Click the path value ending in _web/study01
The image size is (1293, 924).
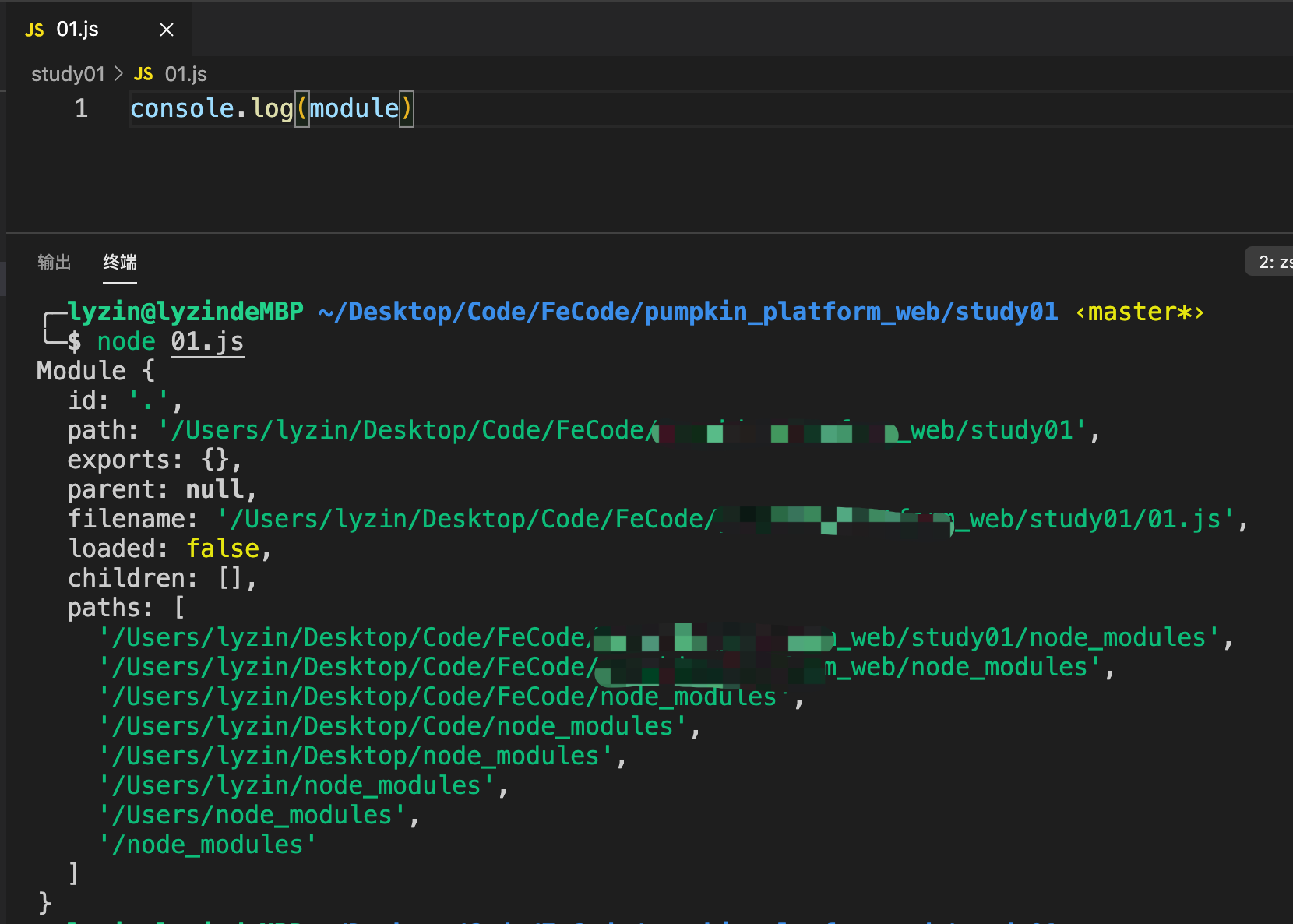click(x=622, y=430)
